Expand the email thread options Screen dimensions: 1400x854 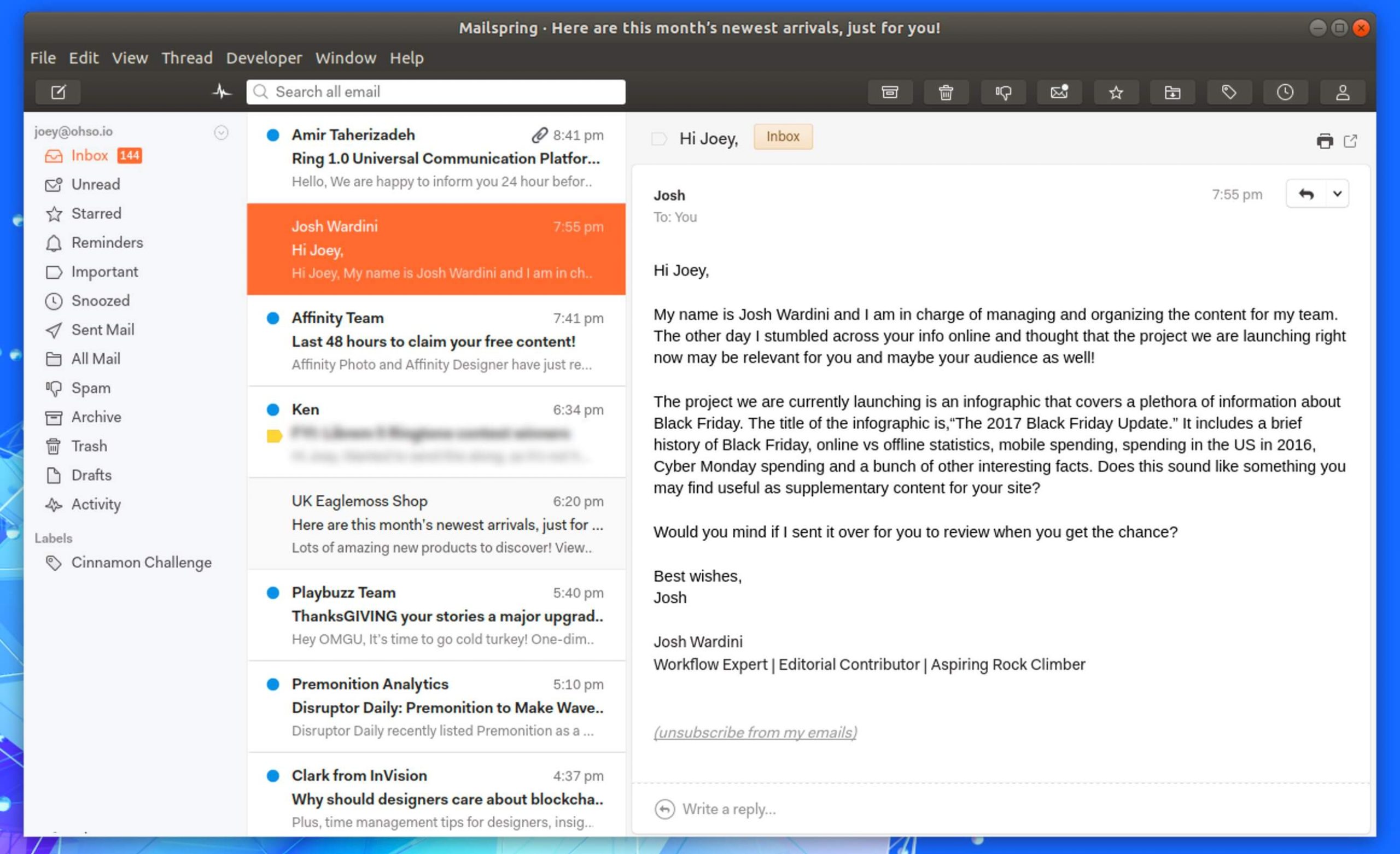[x=1337, y=194]
